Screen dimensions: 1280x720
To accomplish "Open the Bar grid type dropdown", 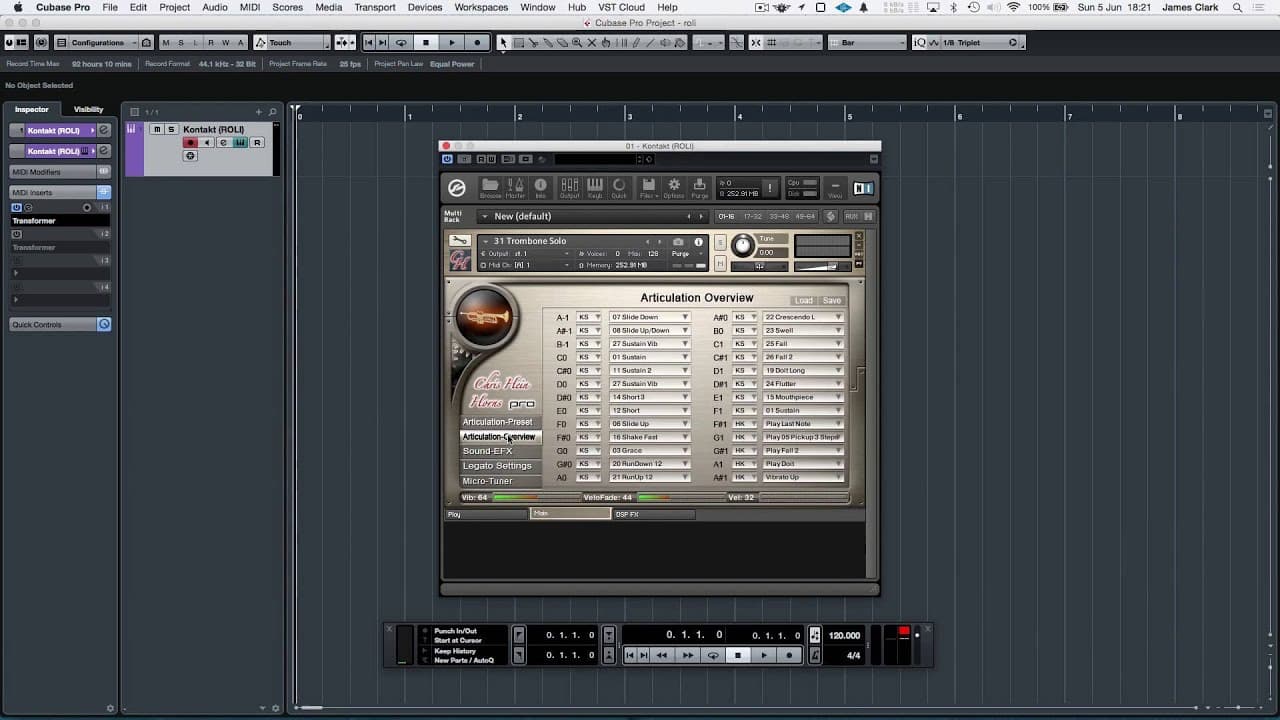I will tap(868, 43).
